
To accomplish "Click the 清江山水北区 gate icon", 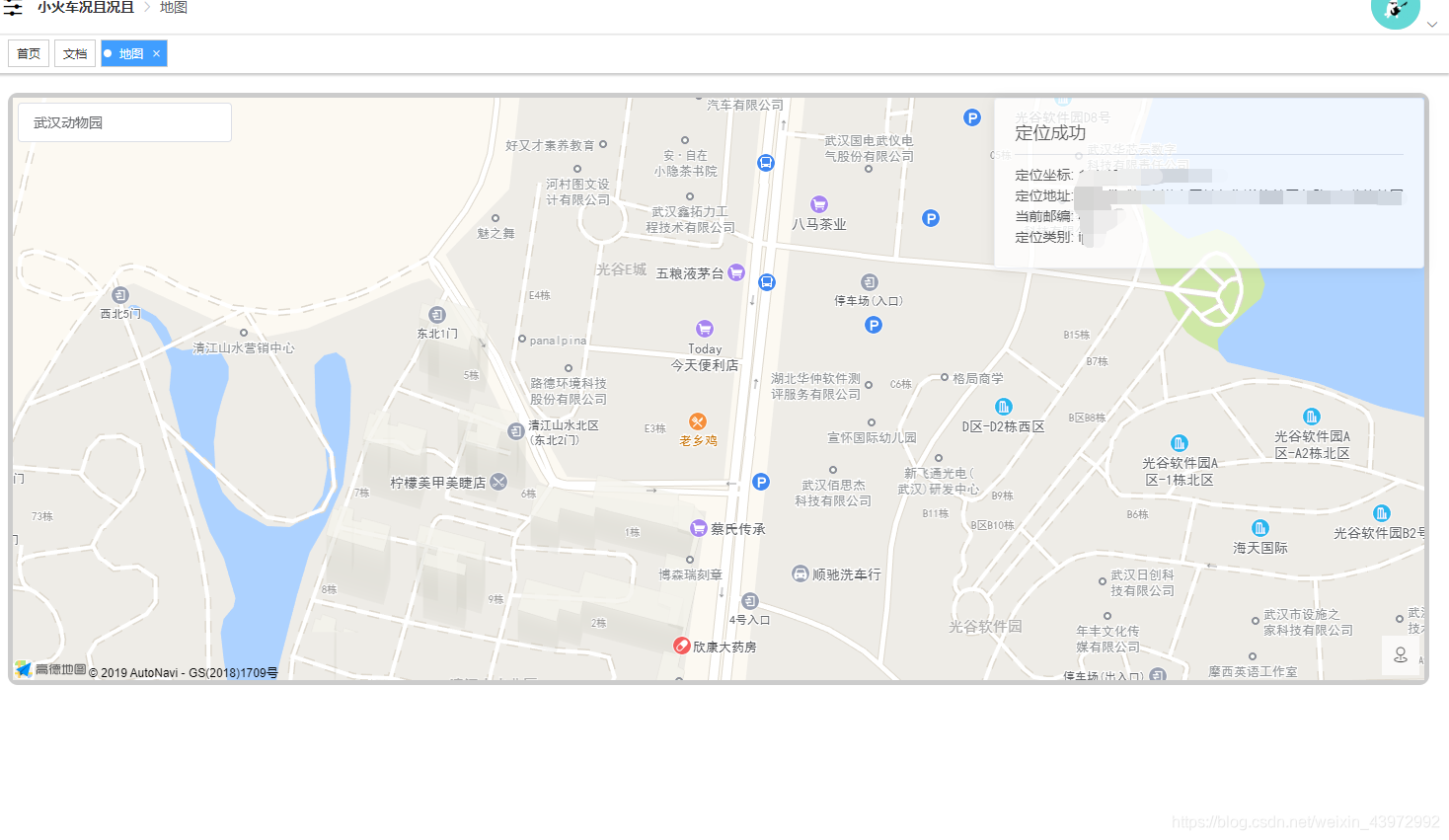I will coord(516,431).
